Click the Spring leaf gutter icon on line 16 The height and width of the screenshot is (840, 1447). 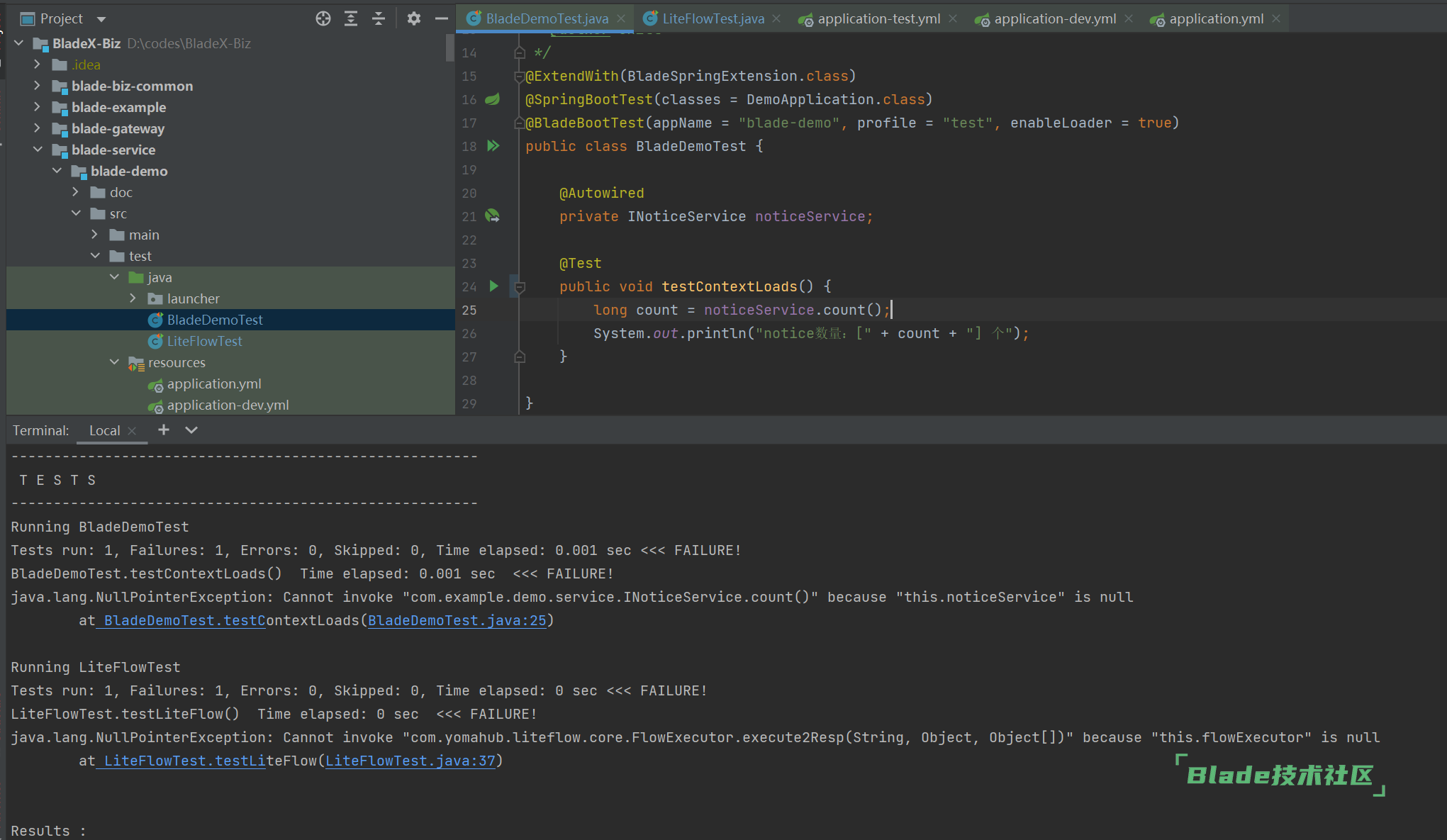coord(493,99)
